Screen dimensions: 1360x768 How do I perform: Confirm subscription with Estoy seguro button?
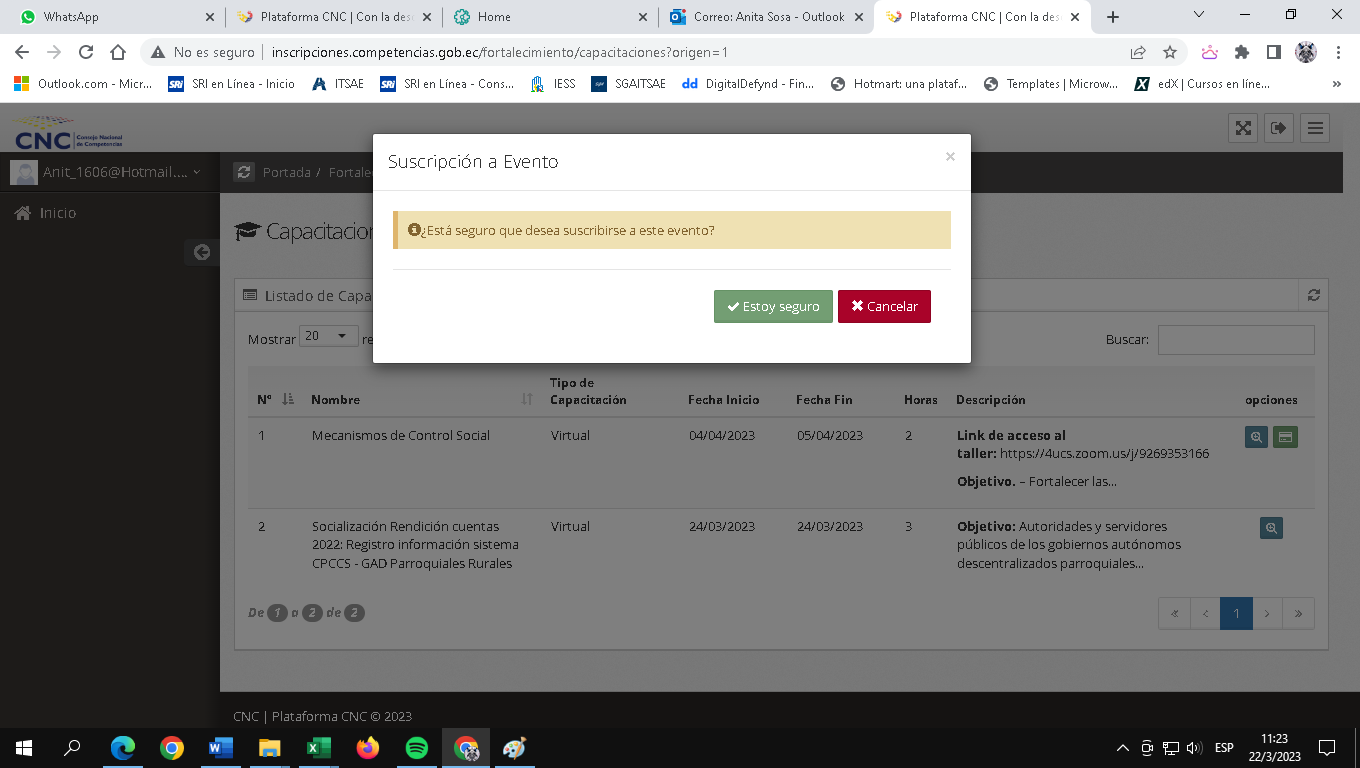click(x=773, y=307)
